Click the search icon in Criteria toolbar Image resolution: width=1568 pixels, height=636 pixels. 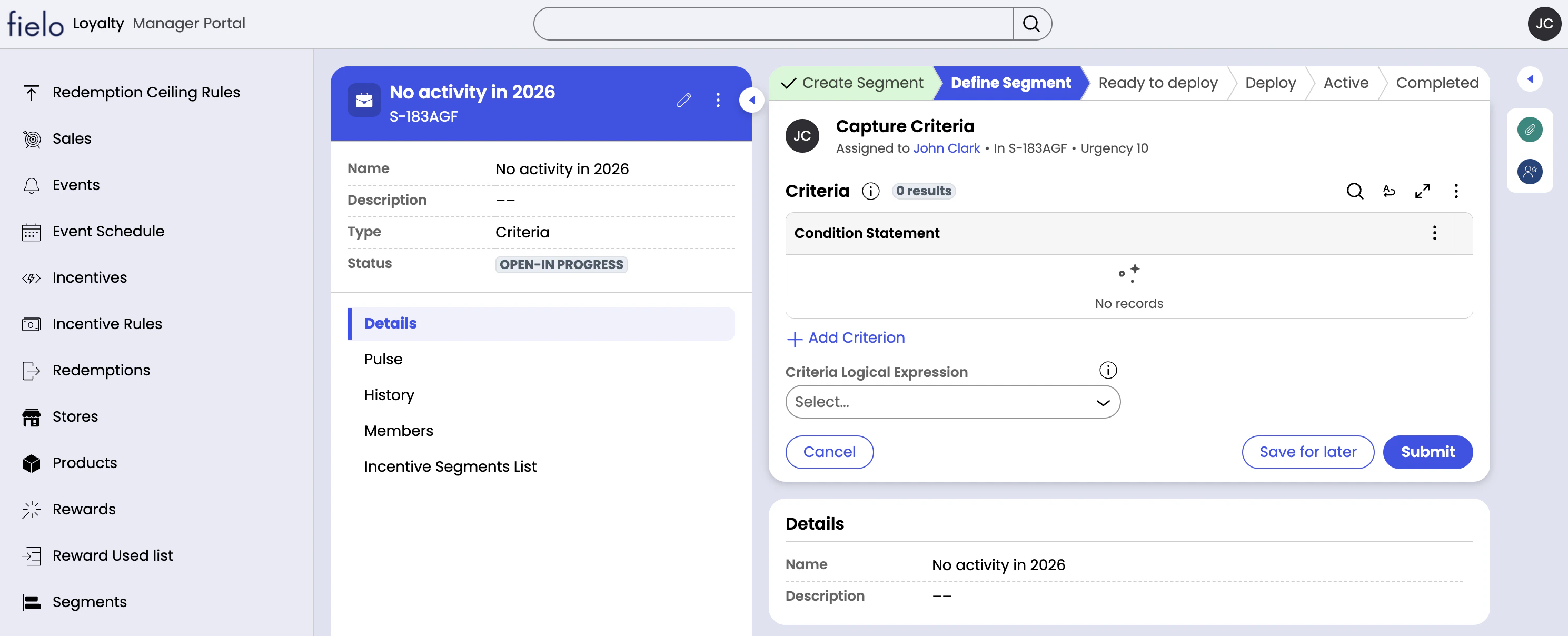click(x=1354, y=191)
